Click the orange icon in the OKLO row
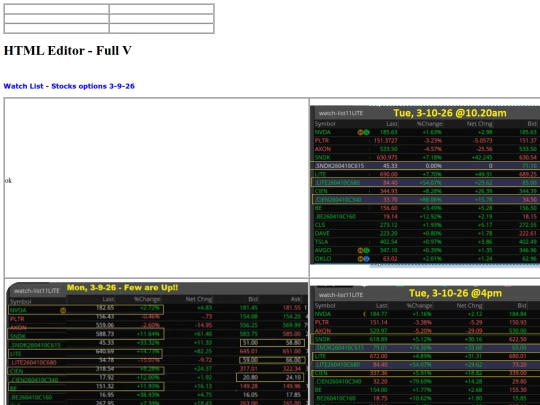This screenshot has height=405, width=540. [360, 259]
